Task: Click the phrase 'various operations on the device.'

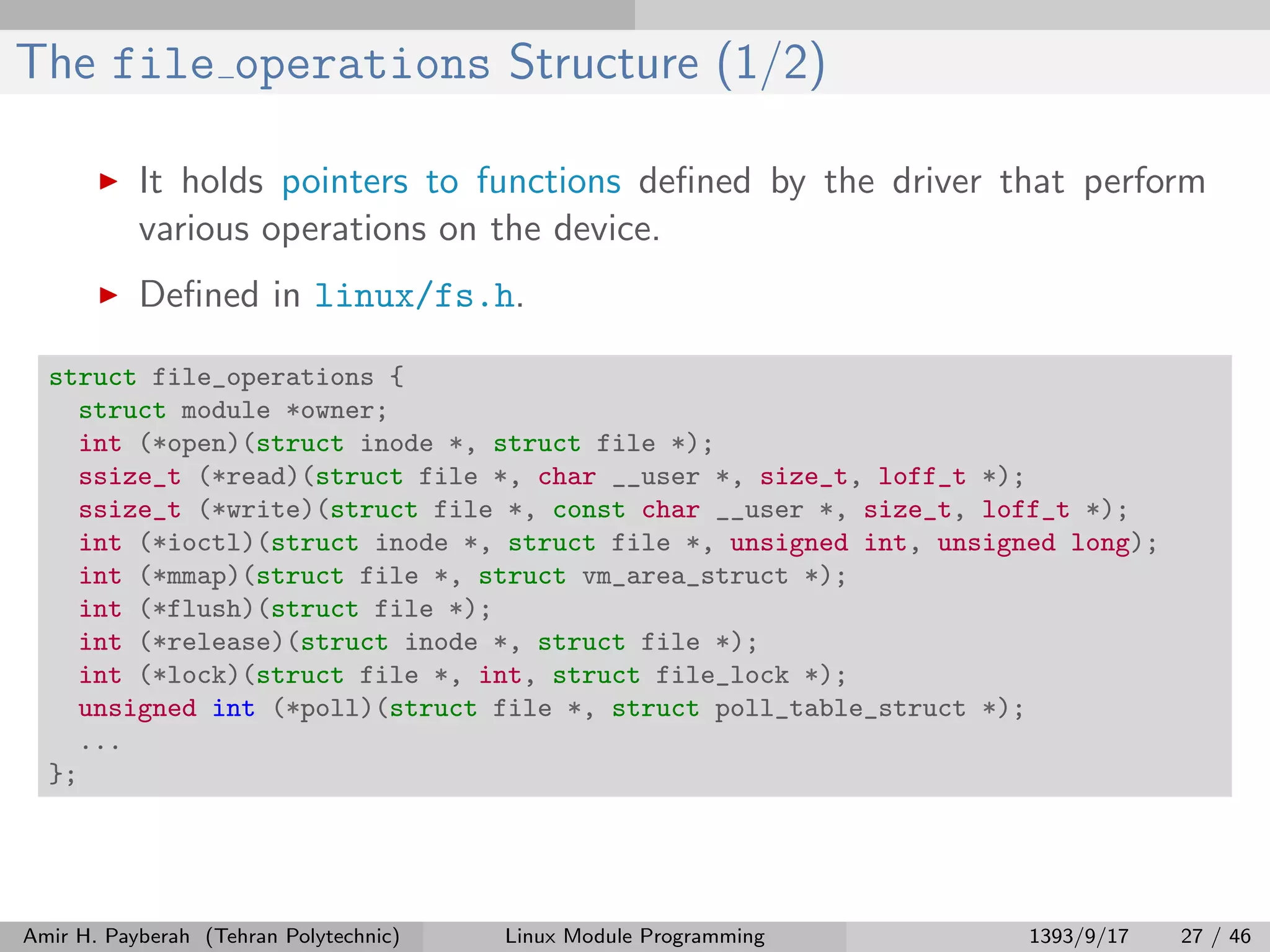Action: click(399, 229)
